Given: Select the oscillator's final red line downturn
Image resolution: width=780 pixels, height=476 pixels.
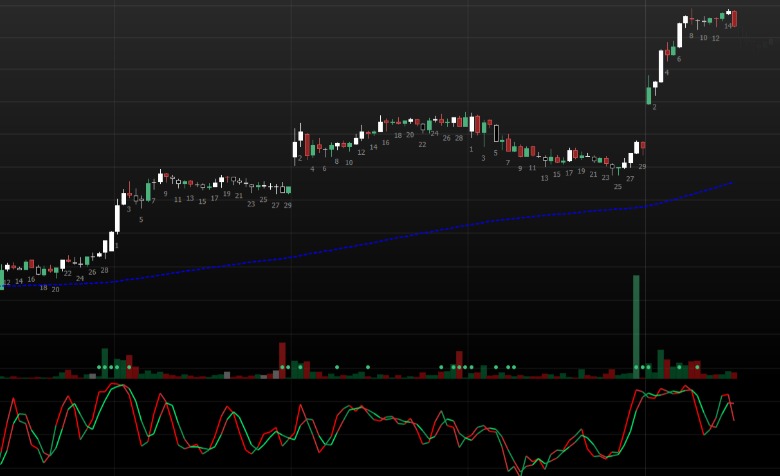Looking at the screenshot, I should coord(732,411).
